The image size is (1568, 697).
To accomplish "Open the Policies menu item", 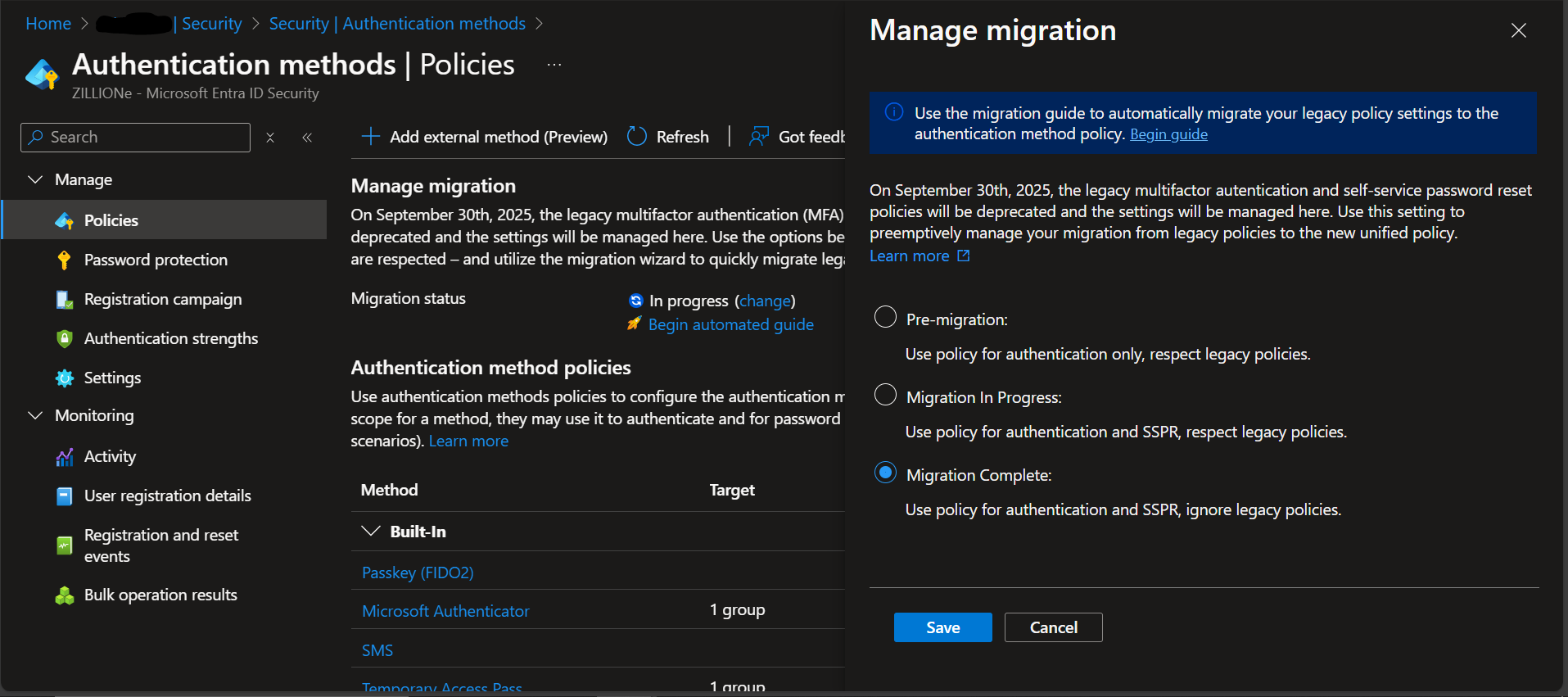I will coord(165,220).
